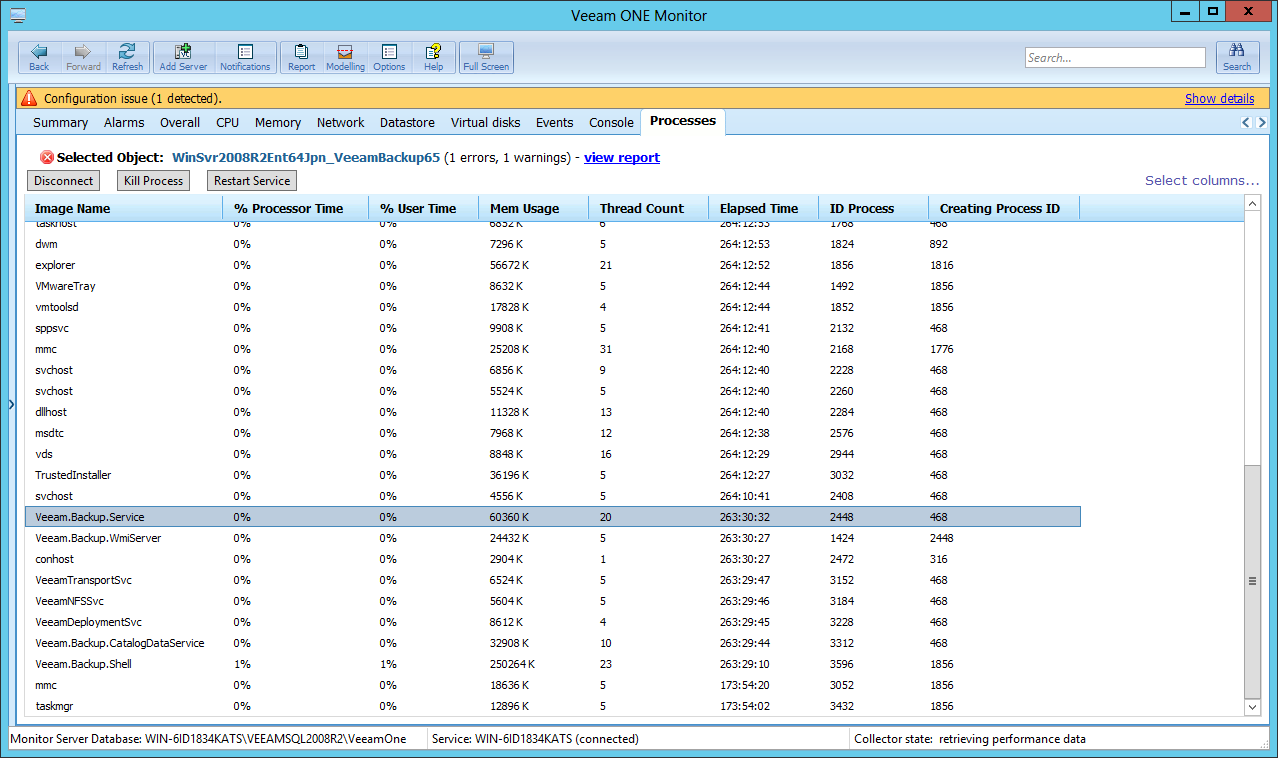Click the vertical scrollbar thumb
1278x758 pixels.
1252,580
